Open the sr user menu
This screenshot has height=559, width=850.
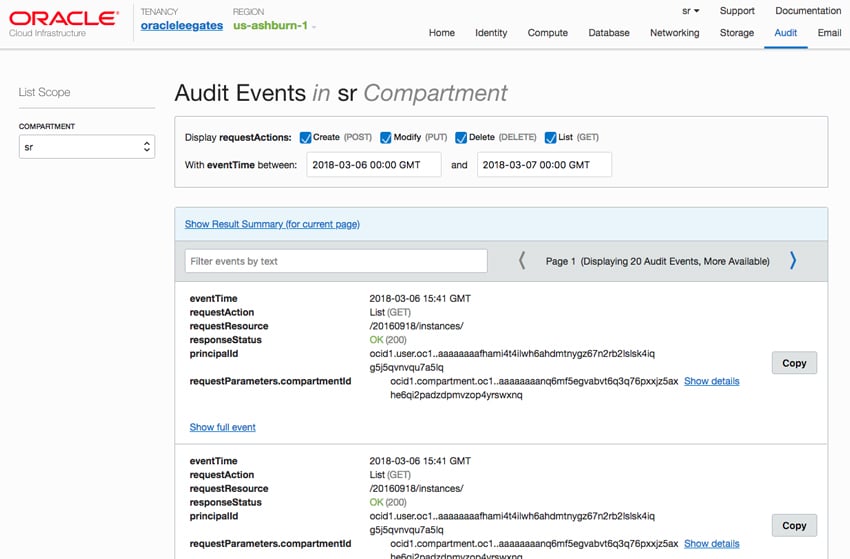690,11
